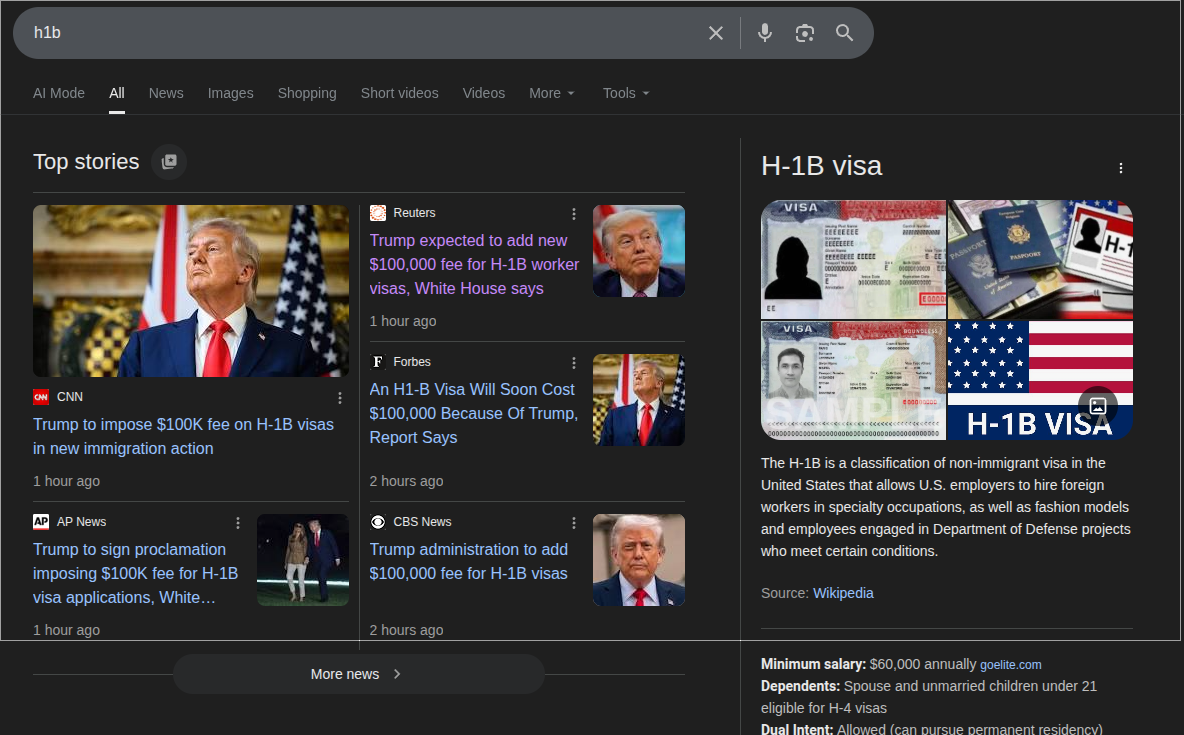This screenshot has width=1184, height=735.
Task: Click the H-1B visa panel title
Action: [822, 165]
